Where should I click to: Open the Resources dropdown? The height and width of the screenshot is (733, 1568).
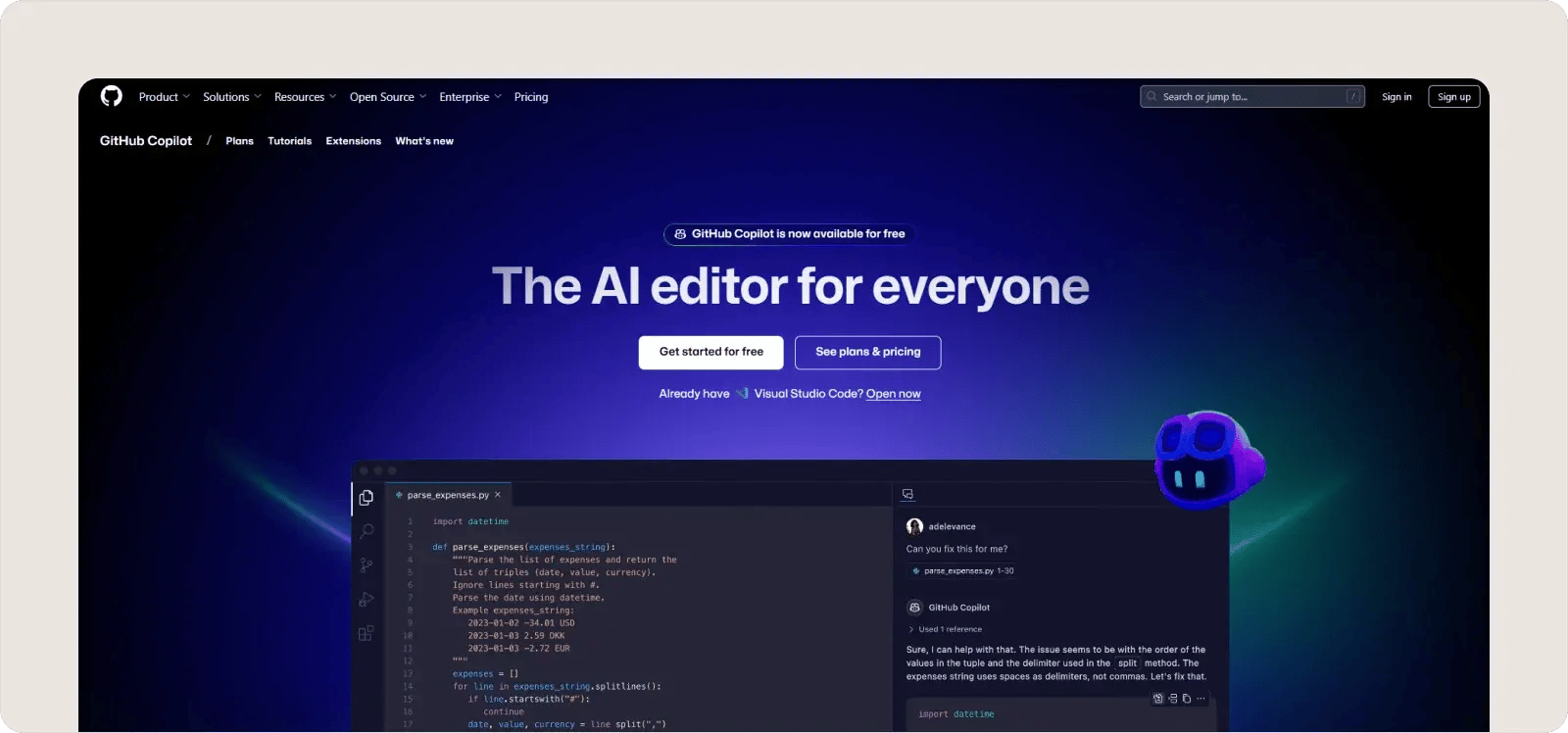305,97
